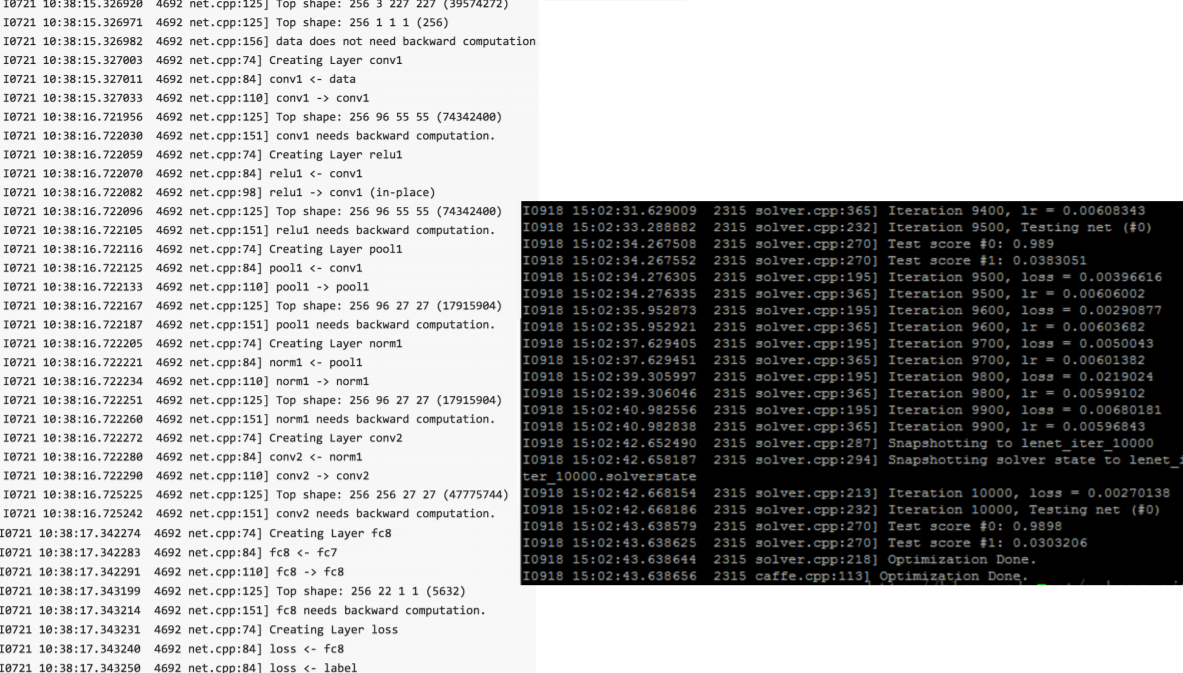Select the 'Creating Layer norm1' line
Viewport: 1183px width, 673px height.
[x=203, y=343]
